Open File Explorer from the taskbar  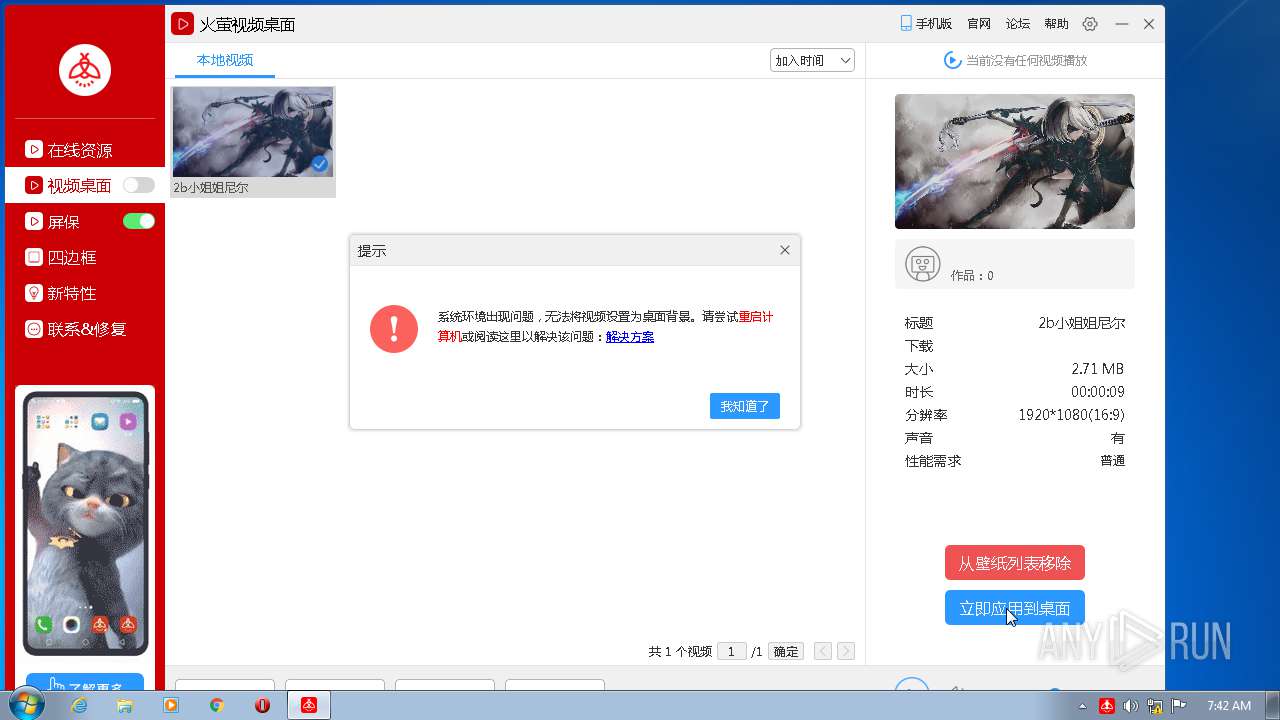125,705
